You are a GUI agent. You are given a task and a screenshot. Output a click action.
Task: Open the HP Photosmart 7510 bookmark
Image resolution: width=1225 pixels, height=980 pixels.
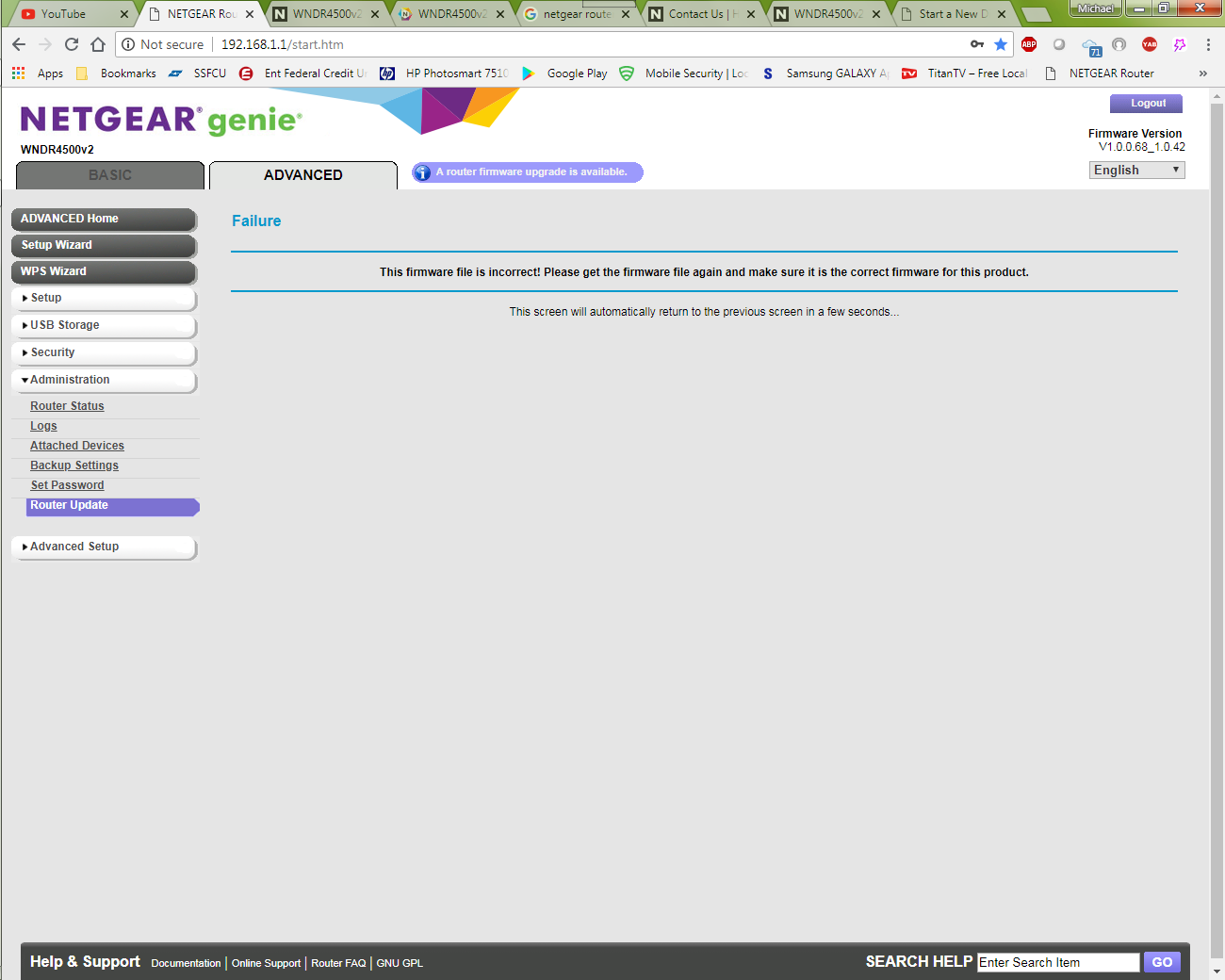[x=445, y=73]
